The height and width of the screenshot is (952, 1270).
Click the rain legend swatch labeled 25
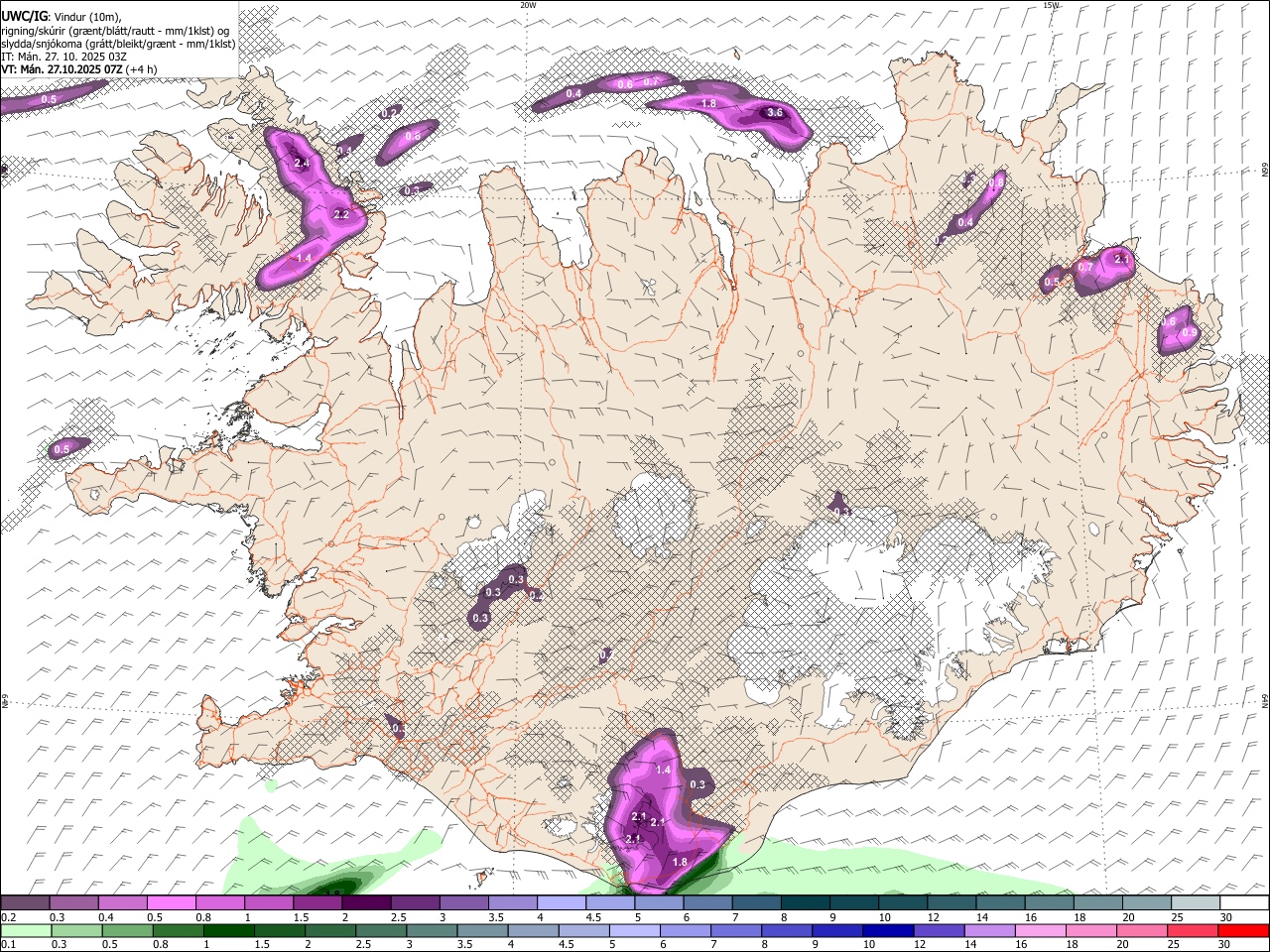pos(1193,930)
